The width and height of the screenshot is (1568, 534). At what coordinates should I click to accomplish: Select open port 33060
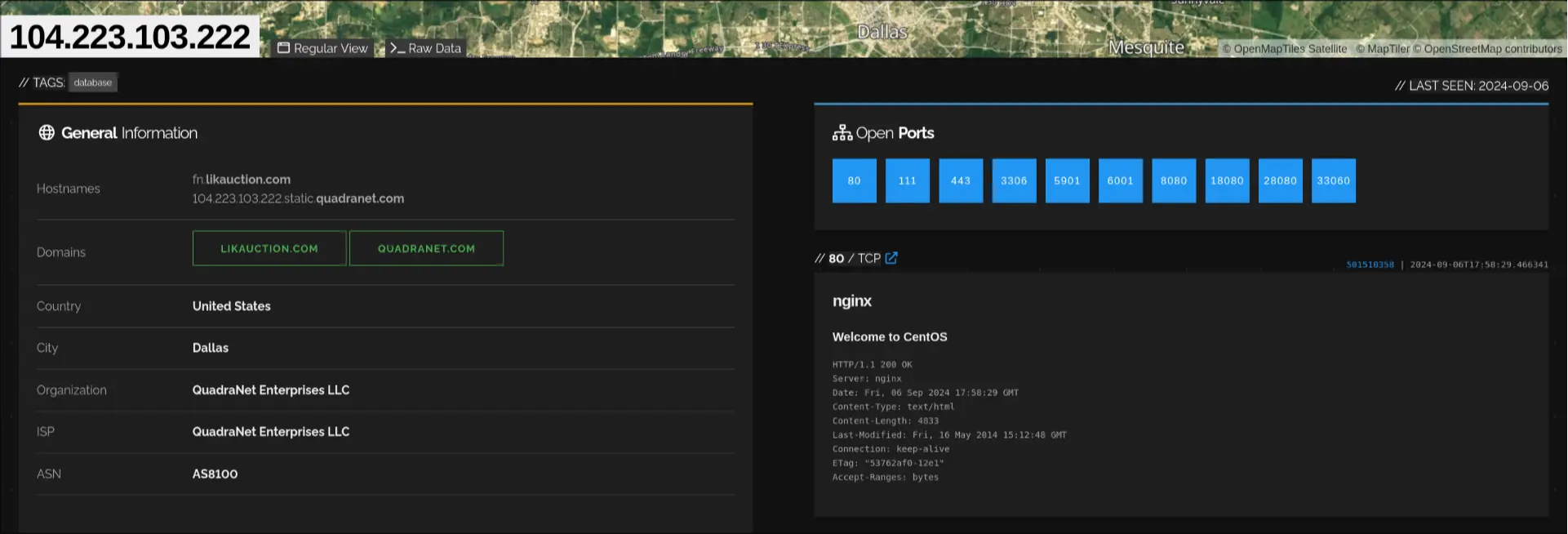pyautogui.click(x=1333, y=180)
